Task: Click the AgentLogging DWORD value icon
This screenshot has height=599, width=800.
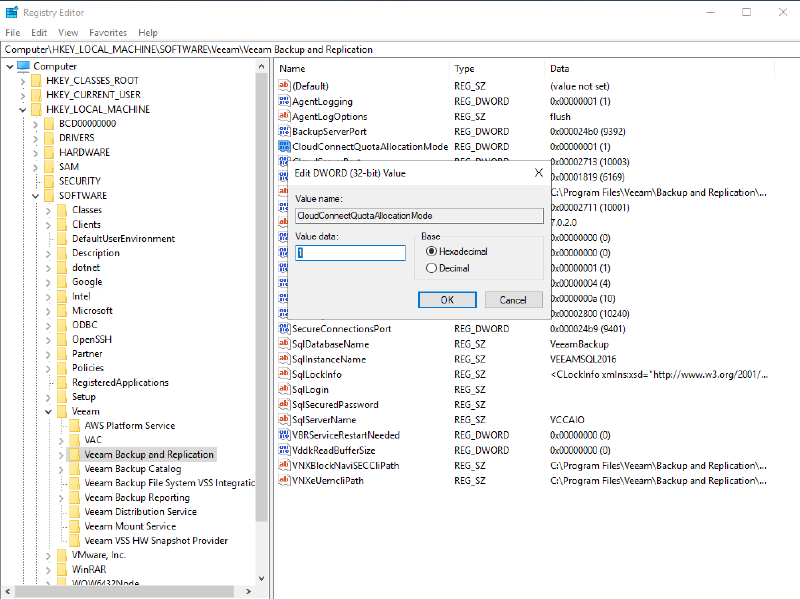Action: pos(284,101)
